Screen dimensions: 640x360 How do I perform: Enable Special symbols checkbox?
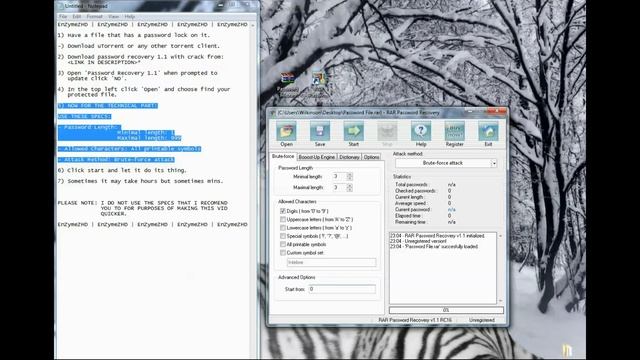tap(282, 236)
